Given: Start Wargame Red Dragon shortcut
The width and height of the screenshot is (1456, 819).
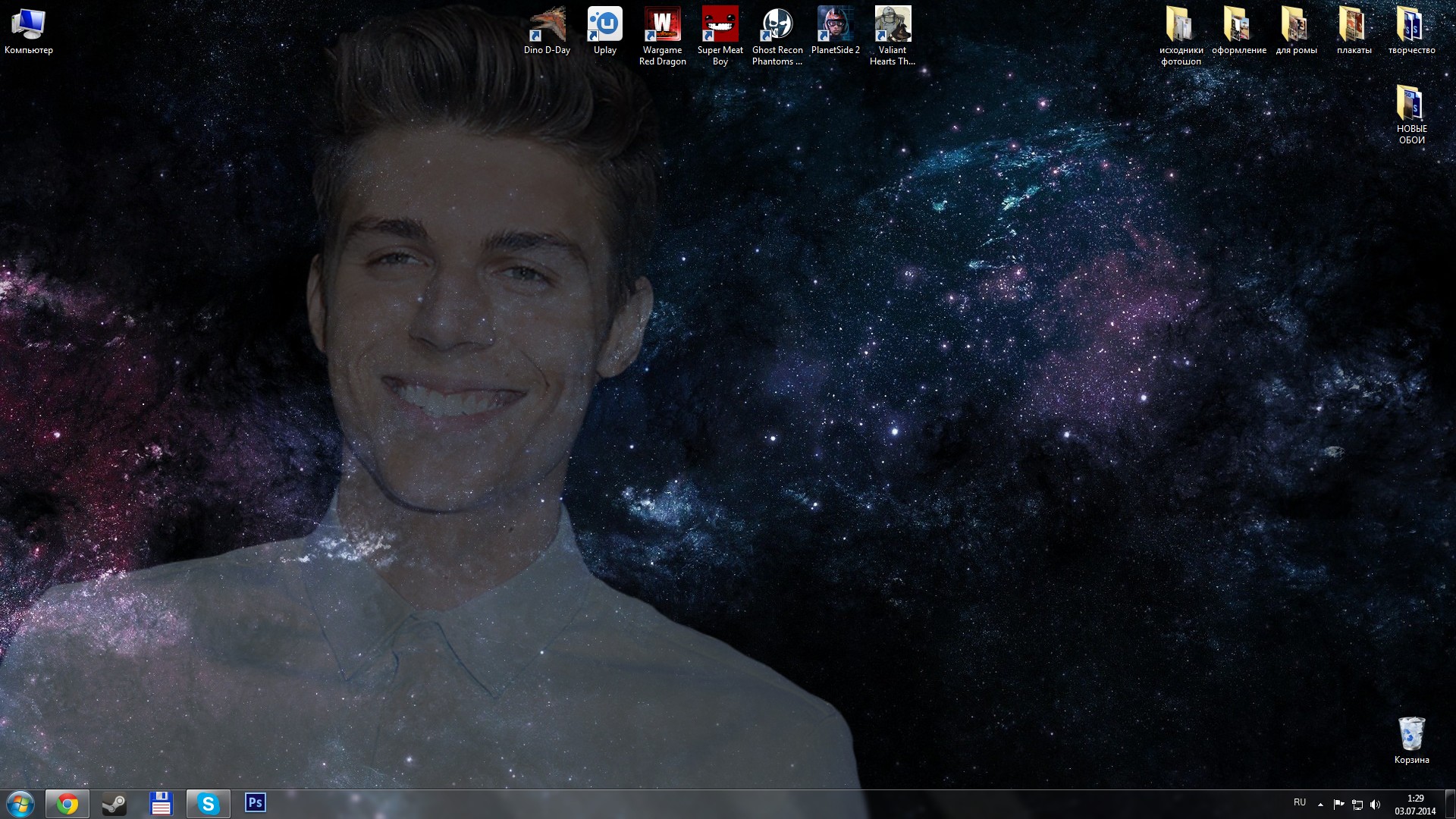Looking at the screenshot, I should [662, 26].
